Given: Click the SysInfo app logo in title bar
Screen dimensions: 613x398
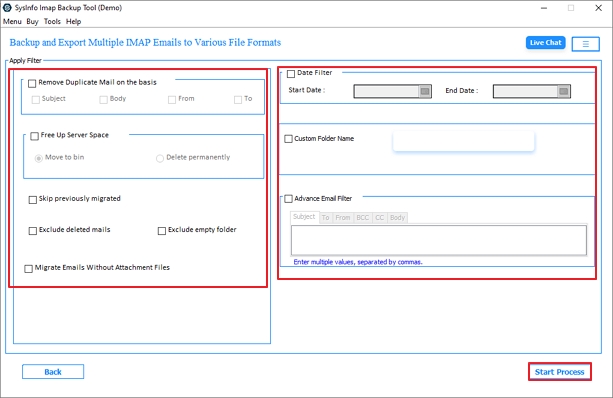Looking at the screenshot, I should pos(7,7).
